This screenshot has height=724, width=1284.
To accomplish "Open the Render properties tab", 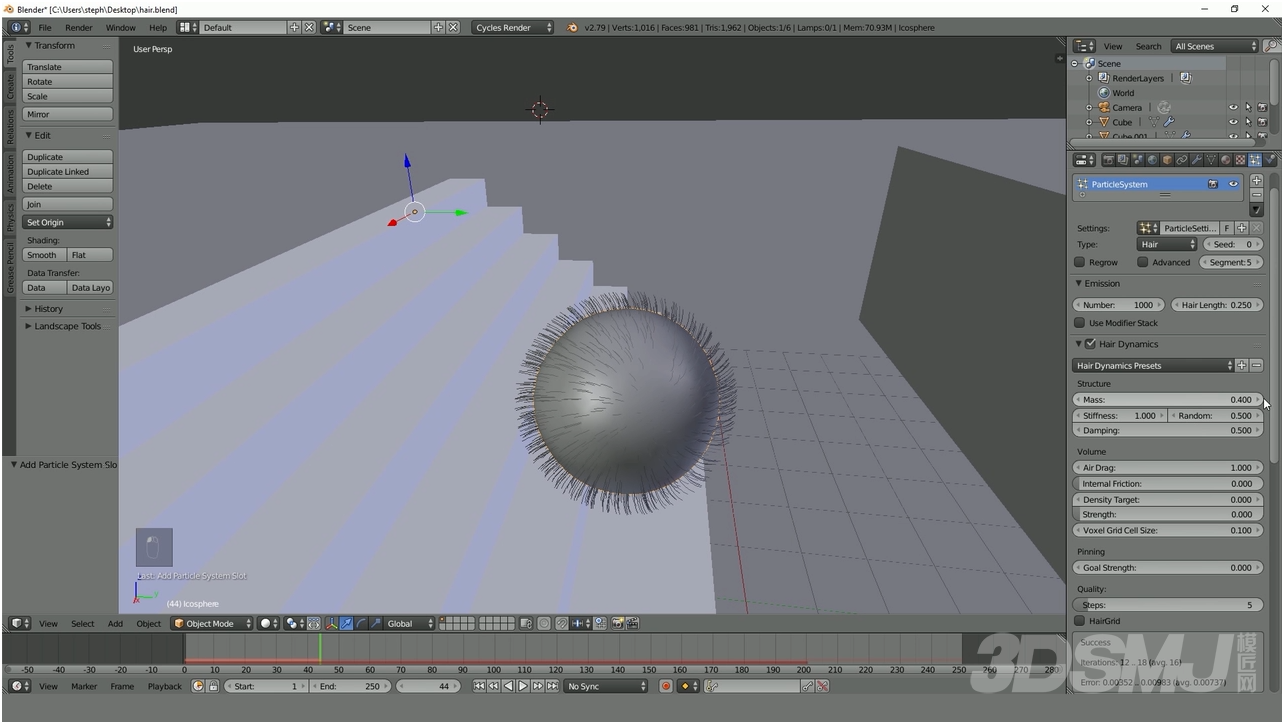I will coord(1108,160).
